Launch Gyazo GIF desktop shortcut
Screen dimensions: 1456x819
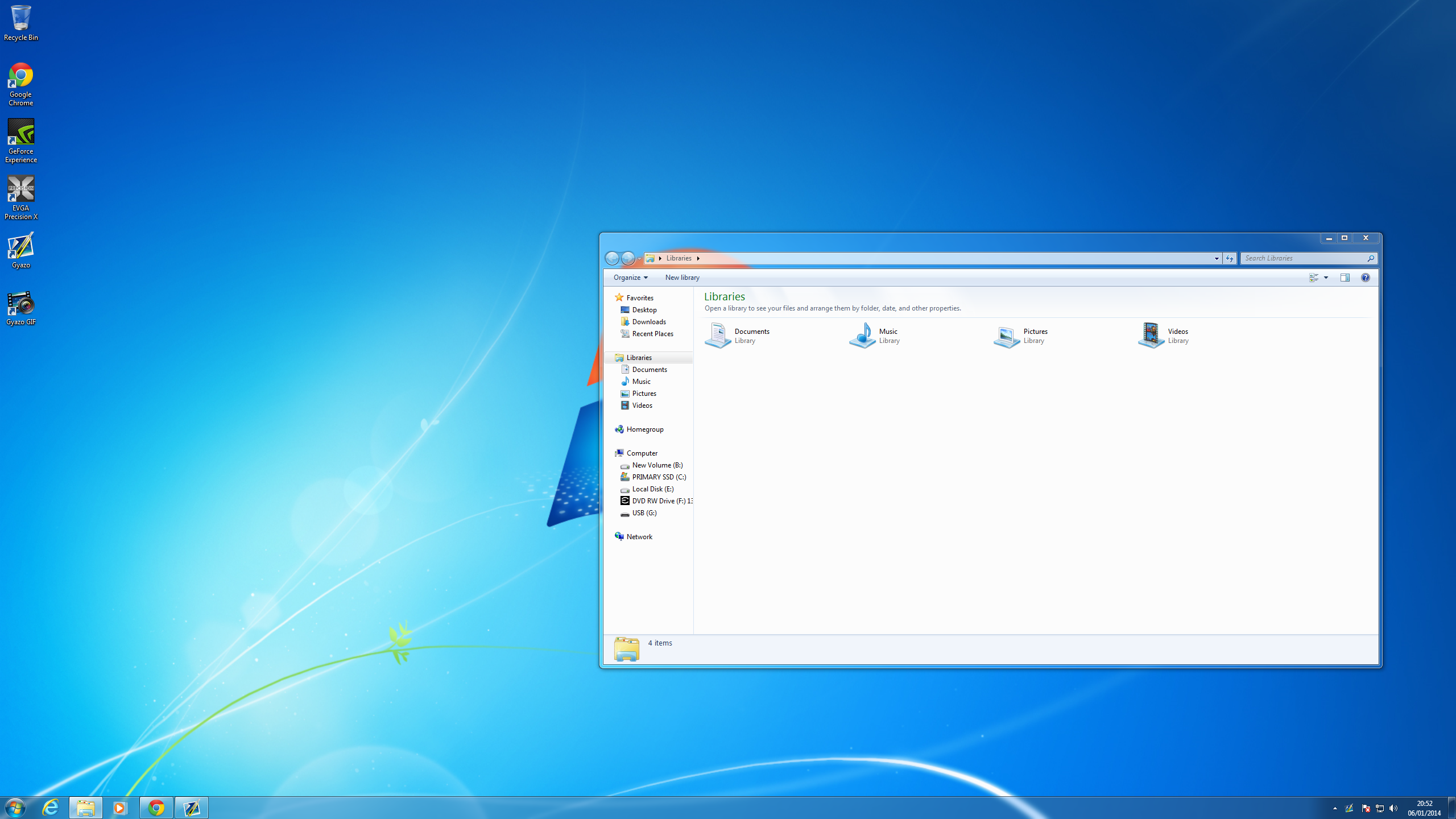(x=21, y=308)
